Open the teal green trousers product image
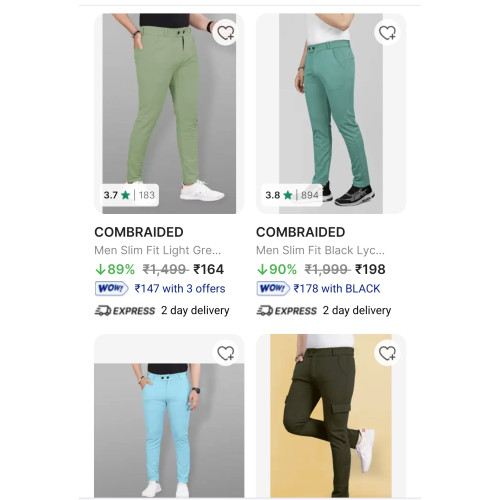Viewport: 500px width, 500px height. click(x=331, y=113)
